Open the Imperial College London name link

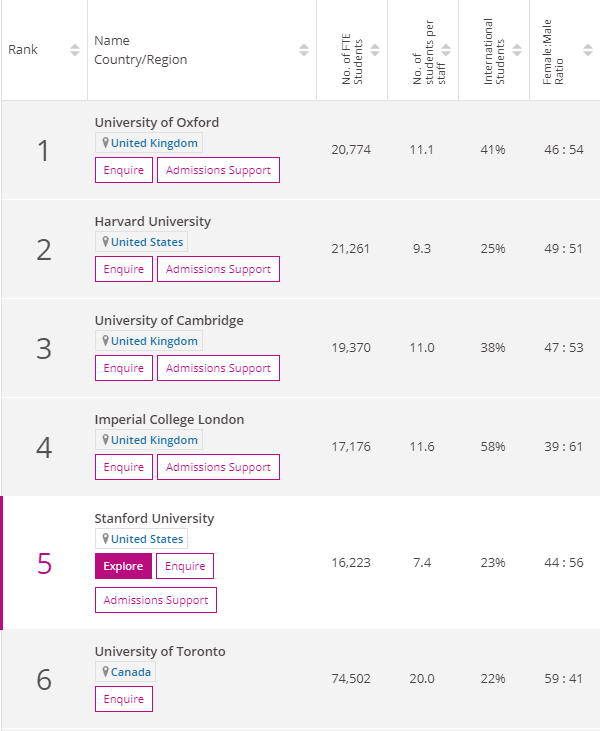169,419
